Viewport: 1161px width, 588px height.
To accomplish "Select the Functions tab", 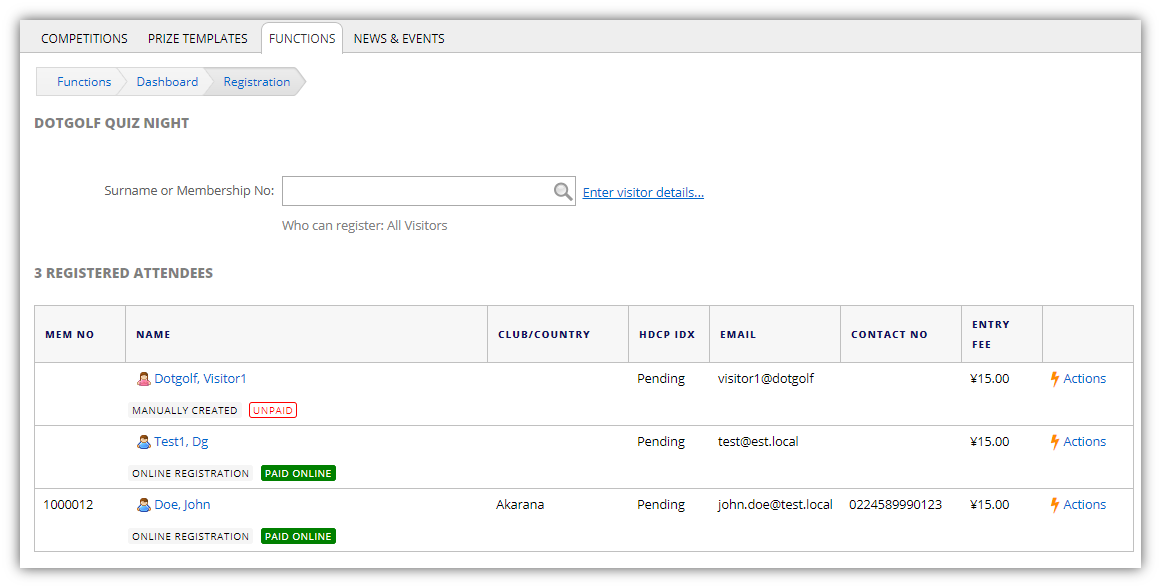I will click(302, 39).
